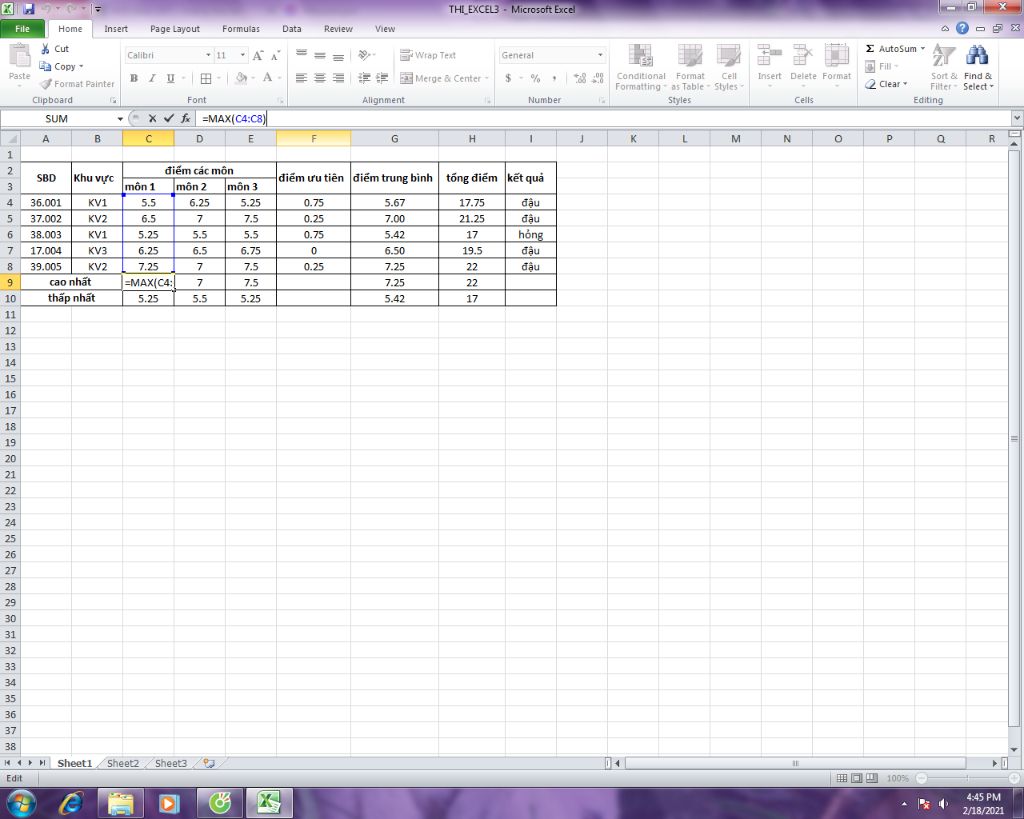Click Increase Indent icon
The image size is (1024, 819).
pyautogui.click(x=382, y=78)
